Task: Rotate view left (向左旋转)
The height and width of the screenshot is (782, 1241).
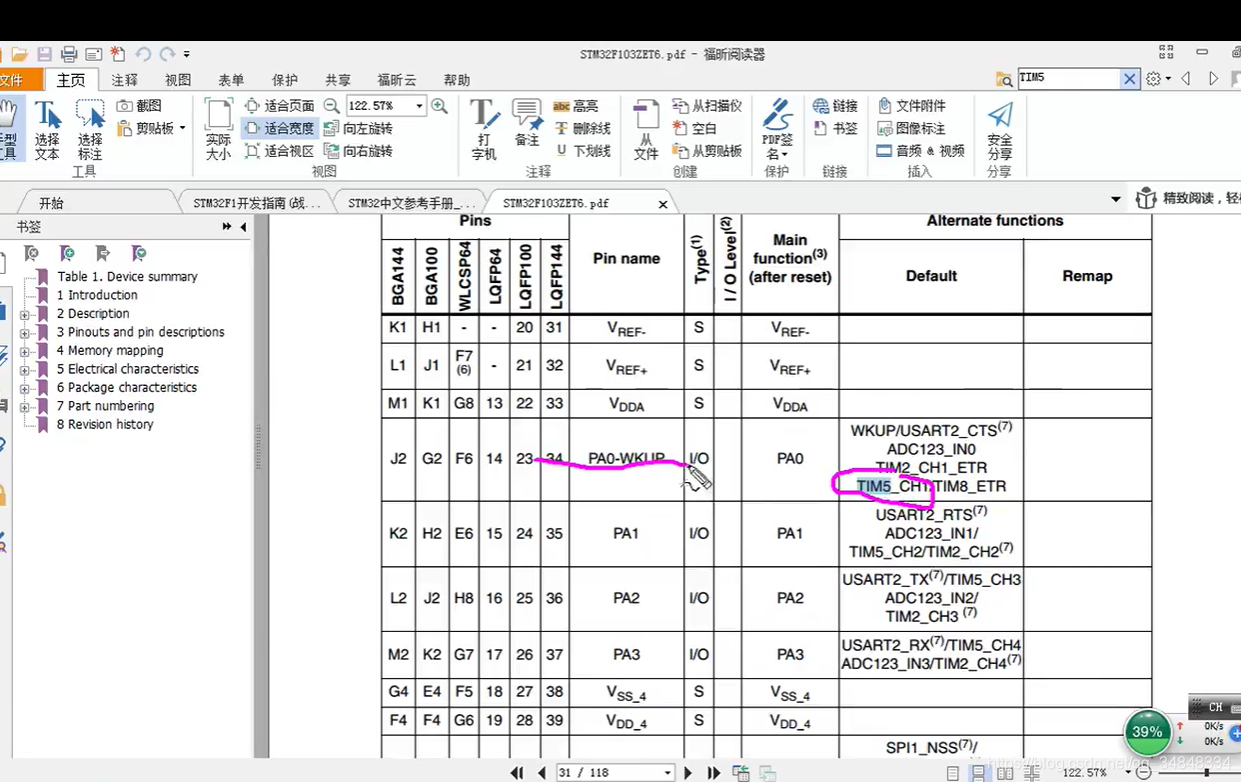Action: coord(358,128)
